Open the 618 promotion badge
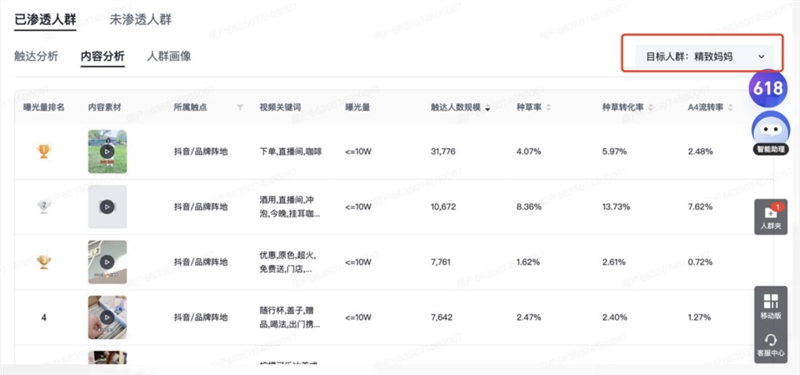The height and width of the screenshot is (375, 800). (767, 88)
